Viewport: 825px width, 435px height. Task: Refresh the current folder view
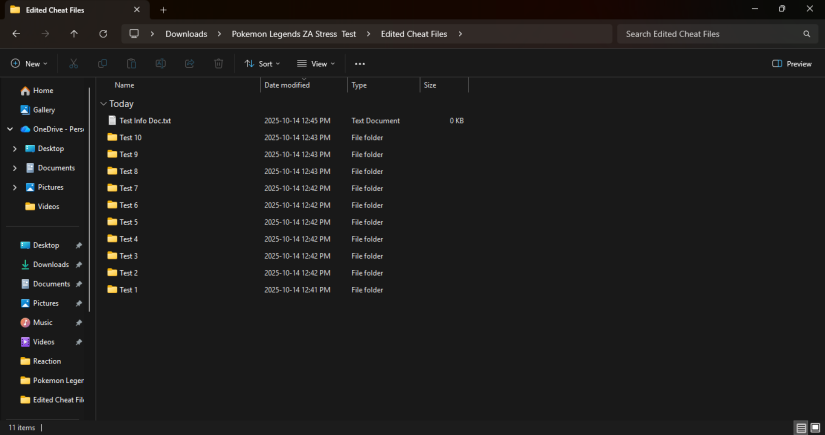[103, 34]
